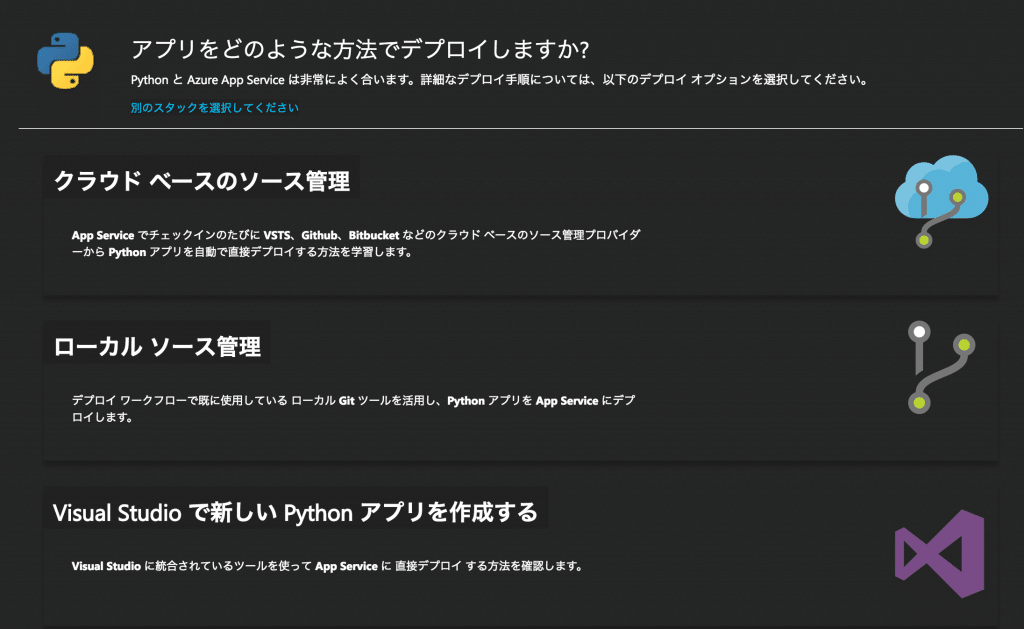
Task: Click text starting Python と Azure App Service は非常に
Action: point(500,80)
